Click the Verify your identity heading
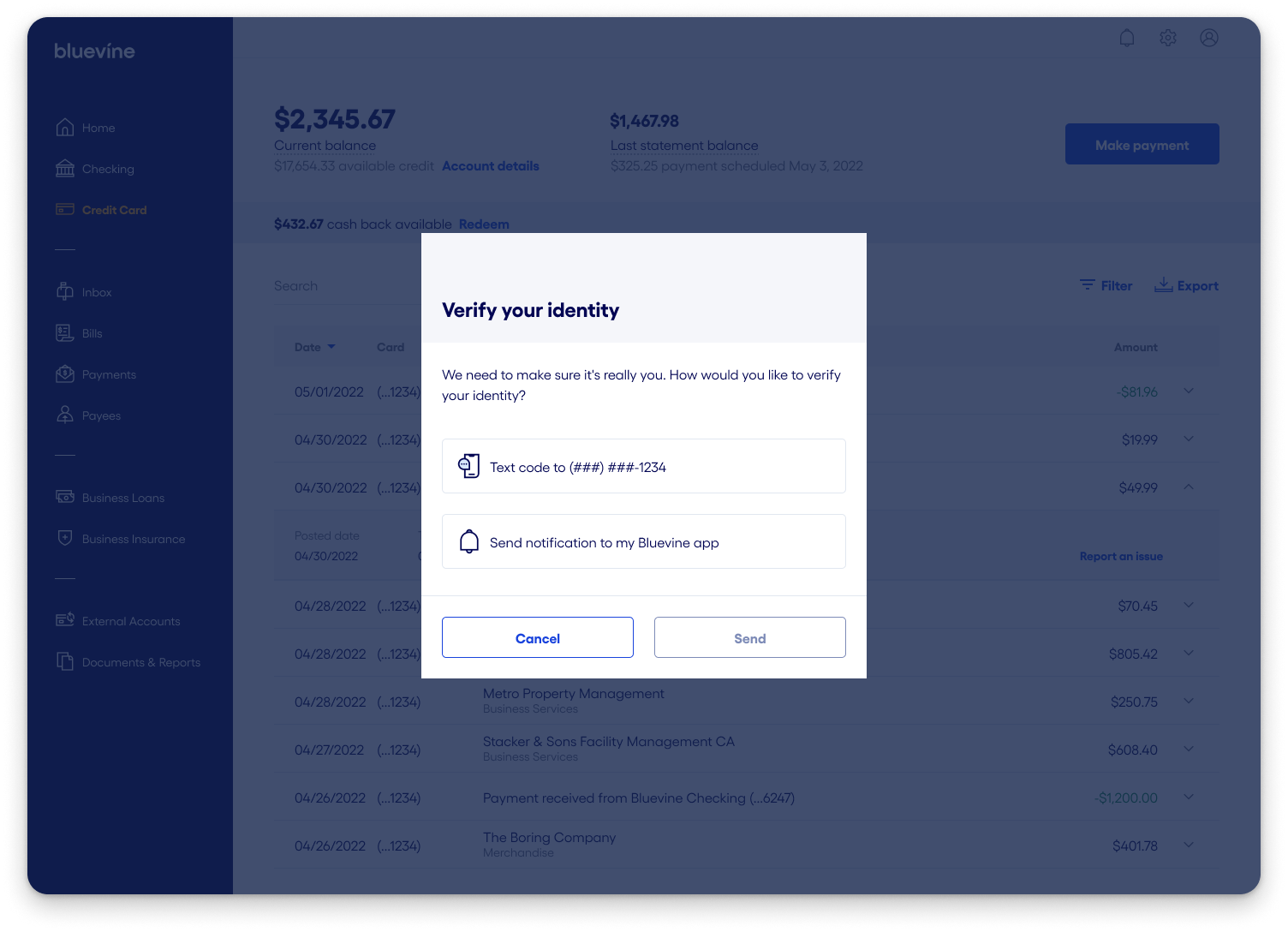1288x932 pixels. tap(530, 310)
